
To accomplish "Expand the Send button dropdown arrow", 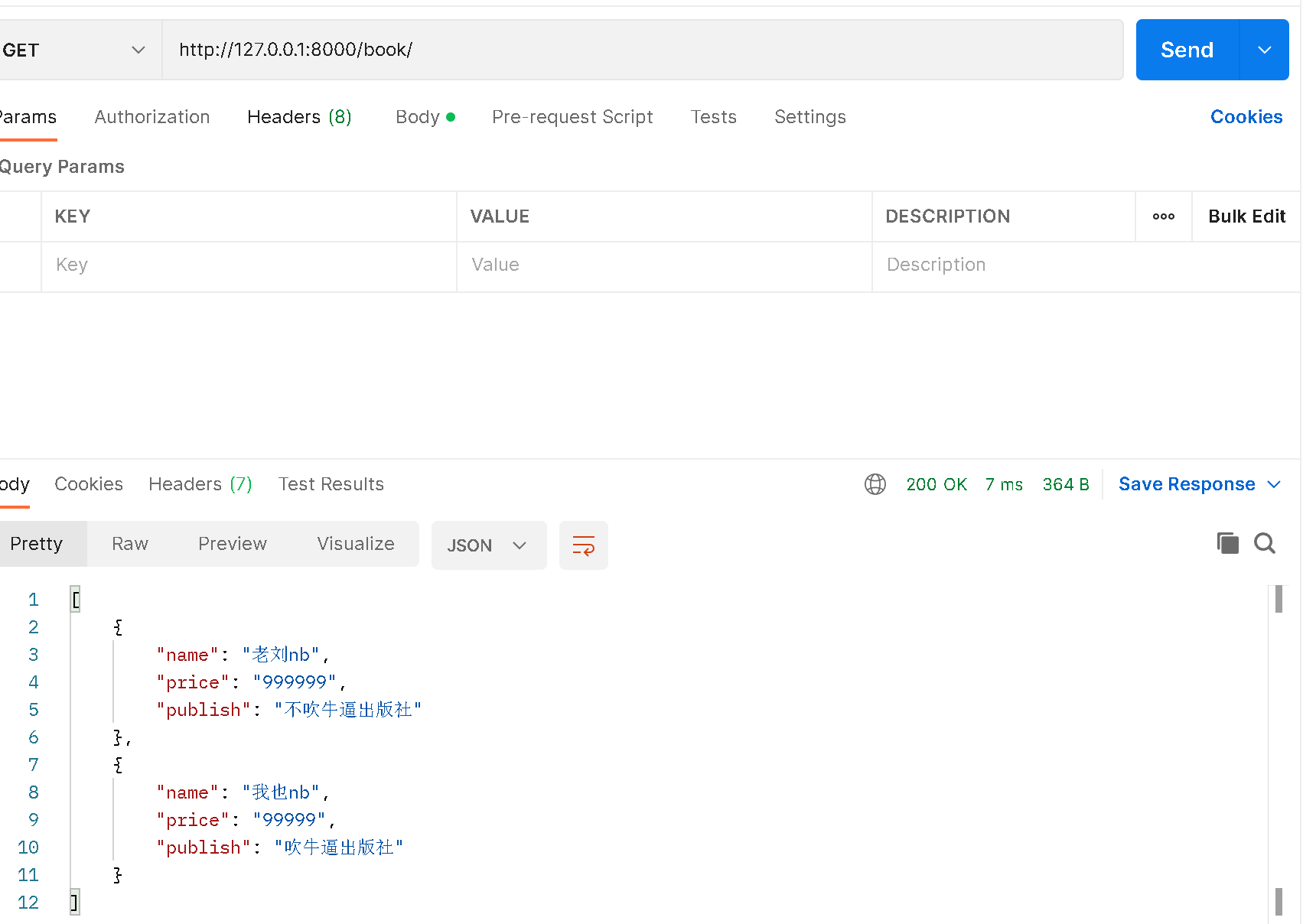I will pos(1265,50).
